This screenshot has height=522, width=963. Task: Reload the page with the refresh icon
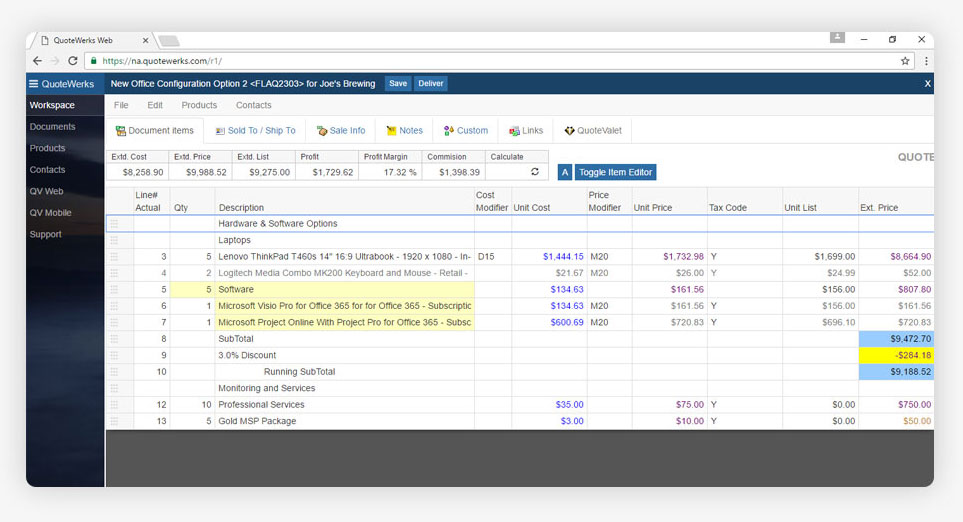tap(72, 61)
